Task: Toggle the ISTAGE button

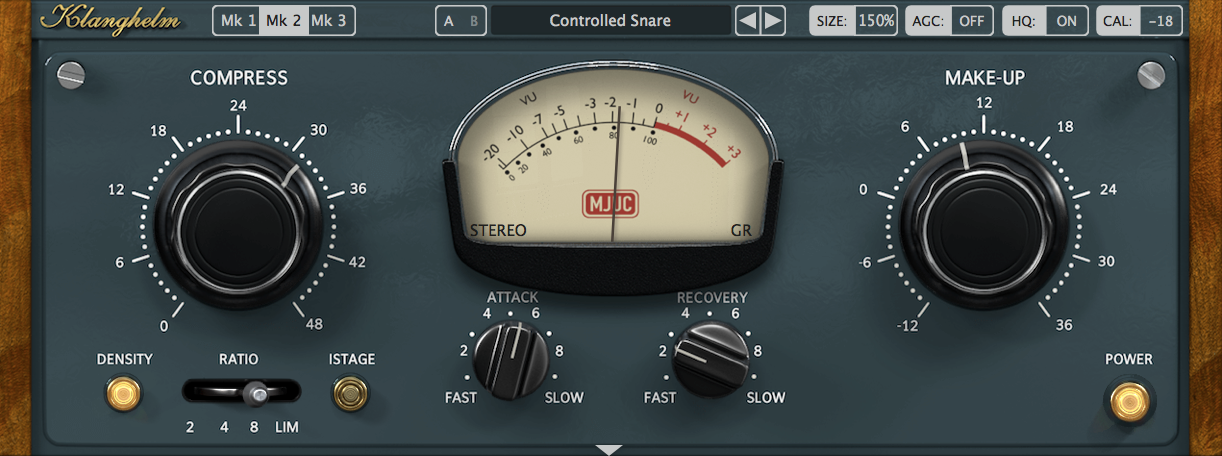Action: pos(350,393)
